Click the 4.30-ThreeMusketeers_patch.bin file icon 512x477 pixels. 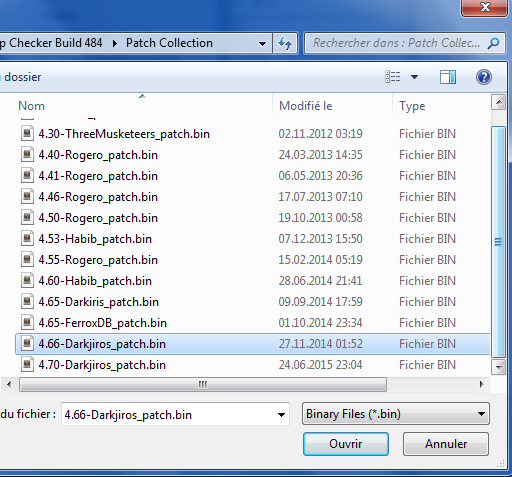pyautogui.click(x=27, y=134)
